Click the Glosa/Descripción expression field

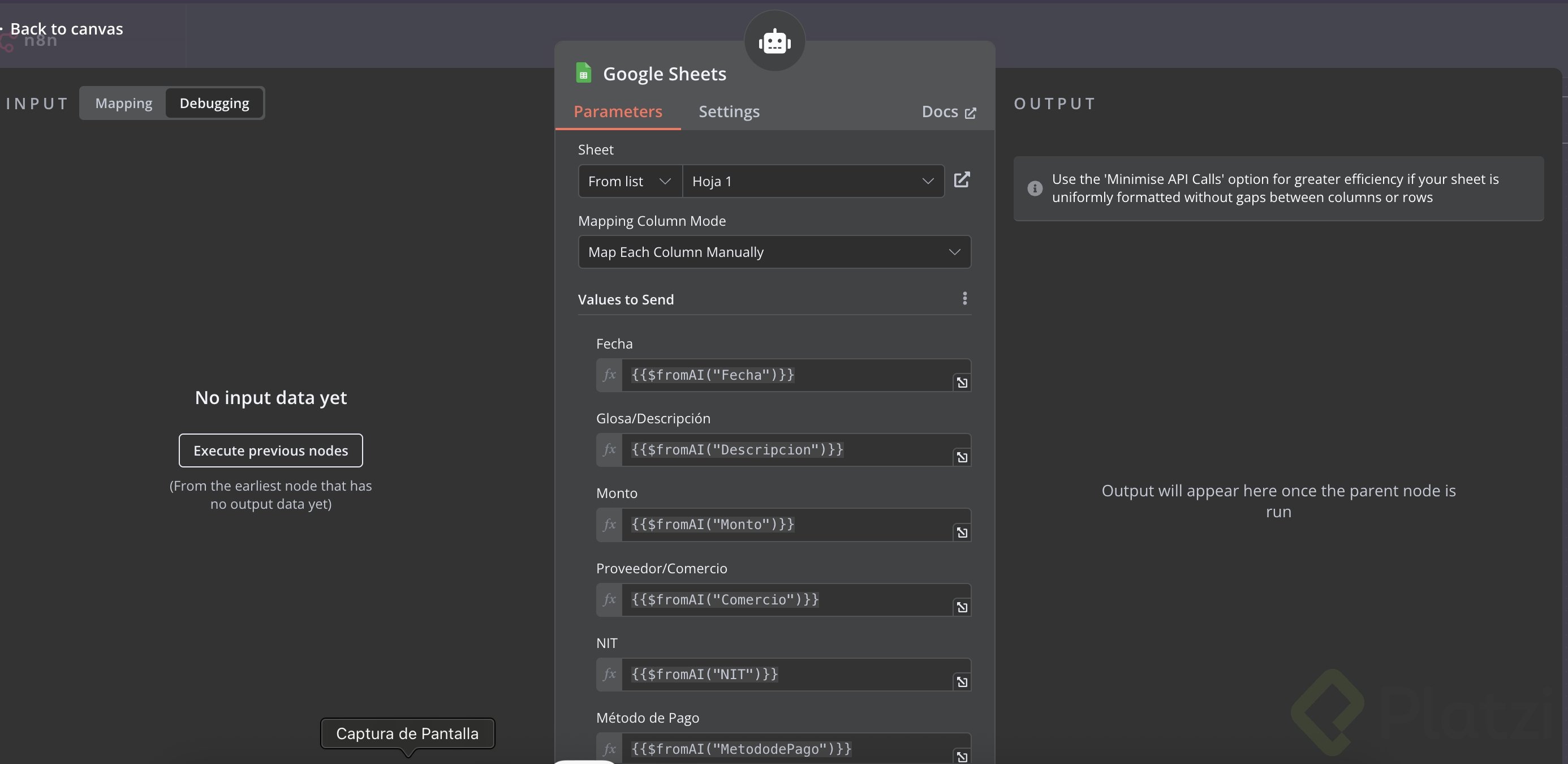[785, 450]
